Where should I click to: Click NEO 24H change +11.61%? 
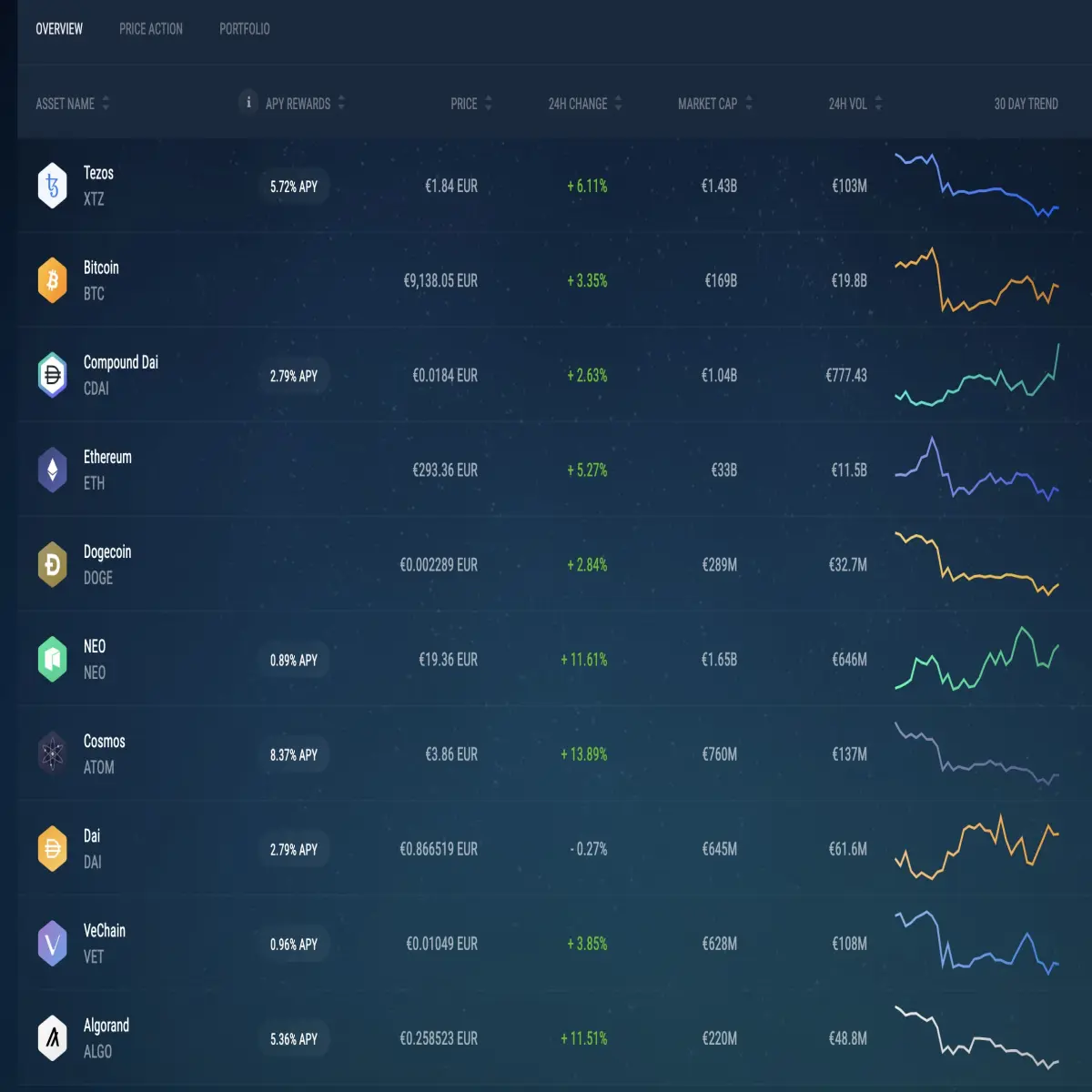[x=583, y=660]
